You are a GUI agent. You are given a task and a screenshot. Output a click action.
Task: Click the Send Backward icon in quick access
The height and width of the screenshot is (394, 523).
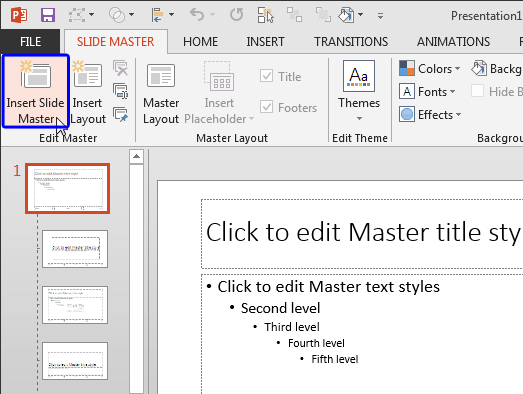[x=323, y=15]
